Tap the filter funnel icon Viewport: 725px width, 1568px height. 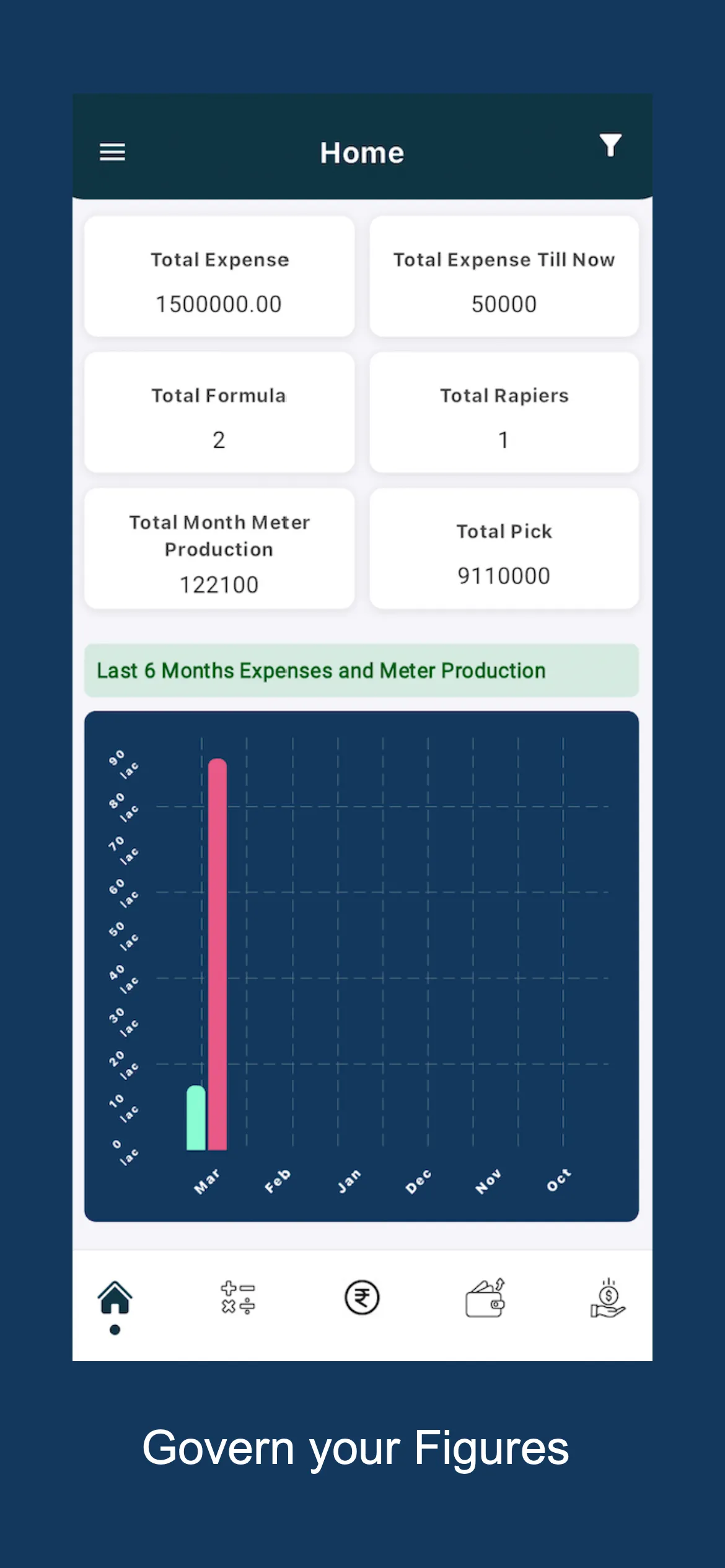coord(610,145)
